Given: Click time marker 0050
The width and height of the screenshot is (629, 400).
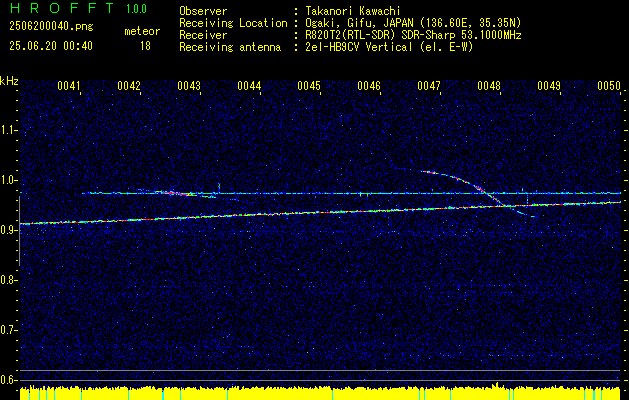Looking at the screenshot, I should coord(609,86).
